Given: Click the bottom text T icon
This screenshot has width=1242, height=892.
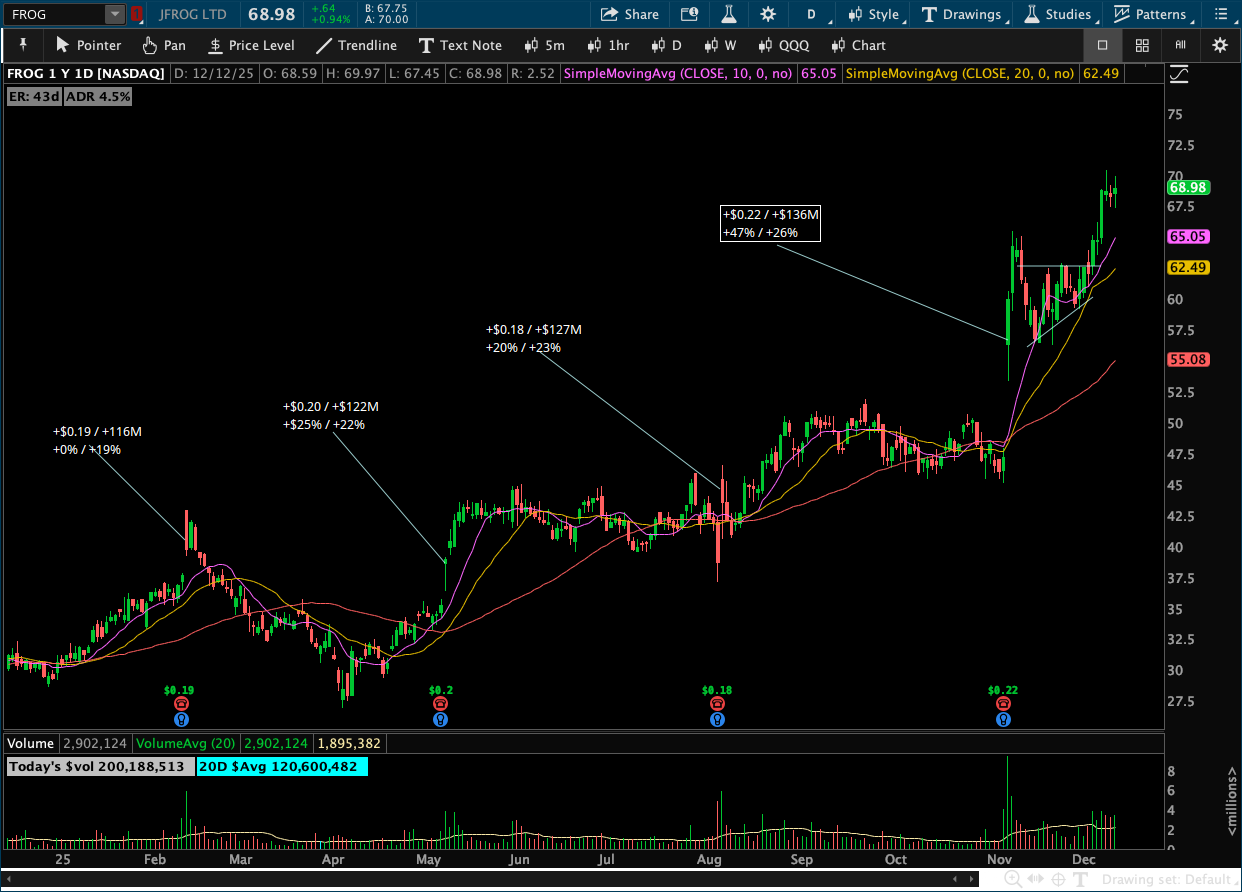Looking at the screenshot, I should [1081, 879].
